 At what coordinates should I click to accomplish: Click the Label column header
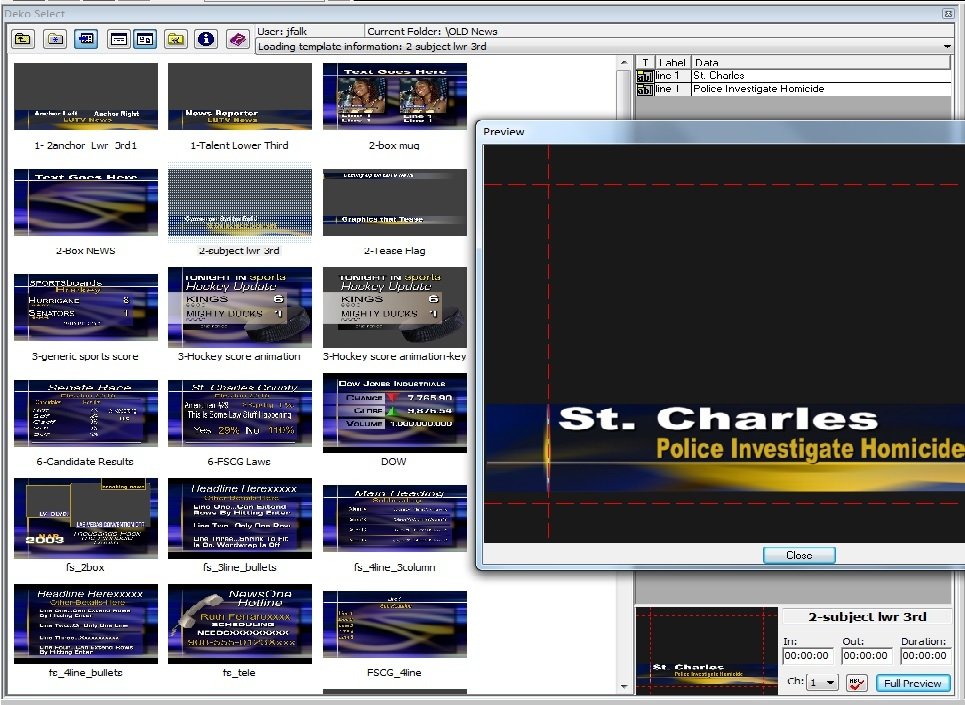coord(672,62)
